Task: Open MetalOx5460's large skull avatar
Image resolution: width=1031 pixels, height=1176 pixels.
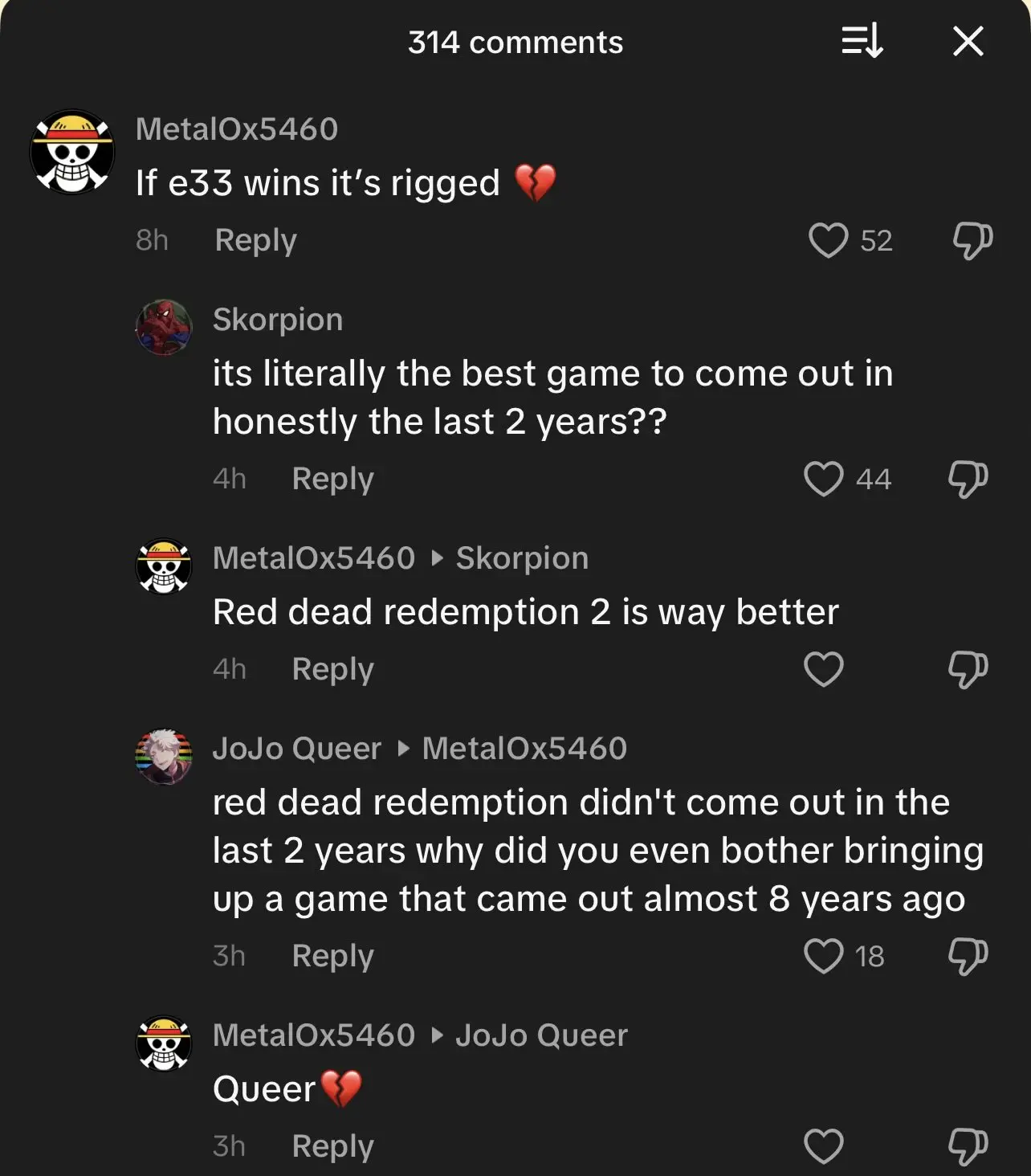Action: click(72, 152)
